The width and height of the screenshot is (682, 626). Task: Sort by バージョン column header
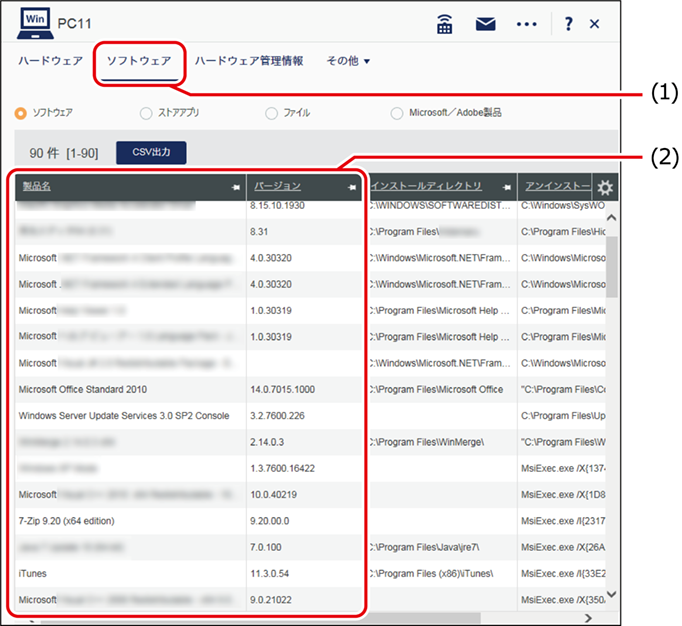tap(277, 186)
